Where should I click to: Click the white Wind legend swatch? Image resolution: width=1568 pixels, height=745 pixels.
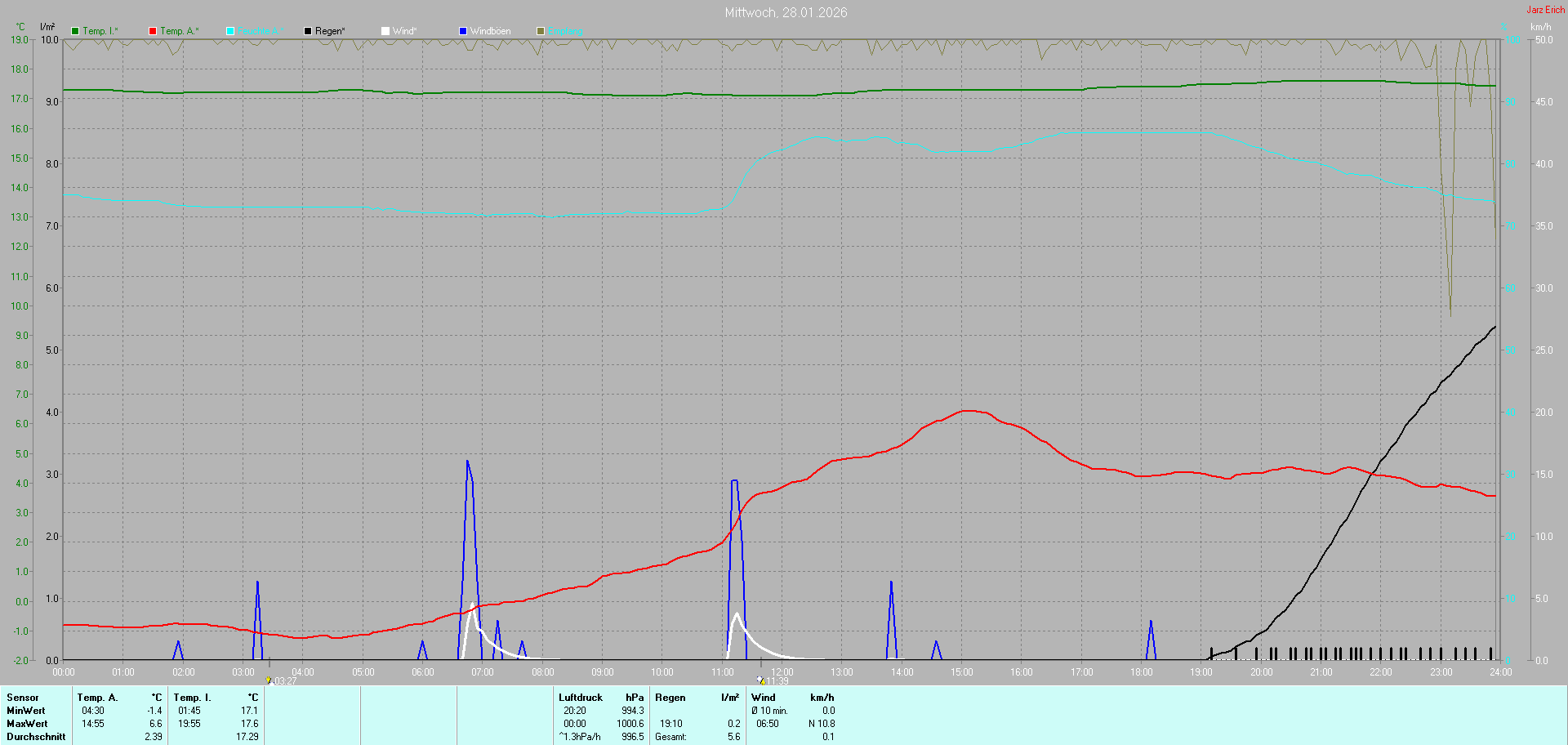point(385,31)
